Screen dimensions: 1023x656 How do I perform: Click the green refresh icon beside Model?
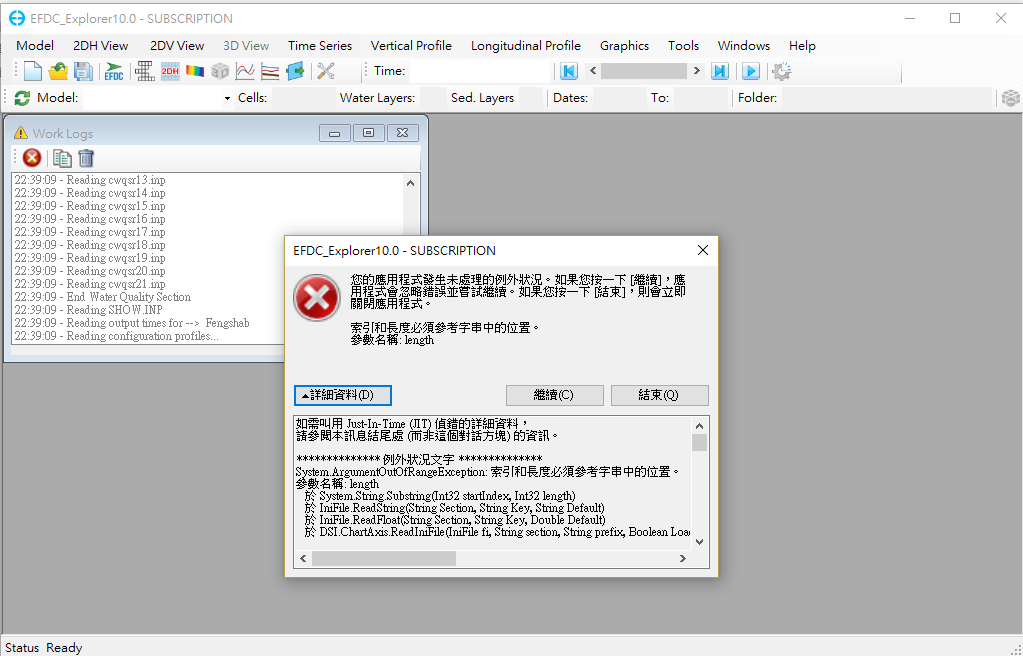tap(22, 98)
